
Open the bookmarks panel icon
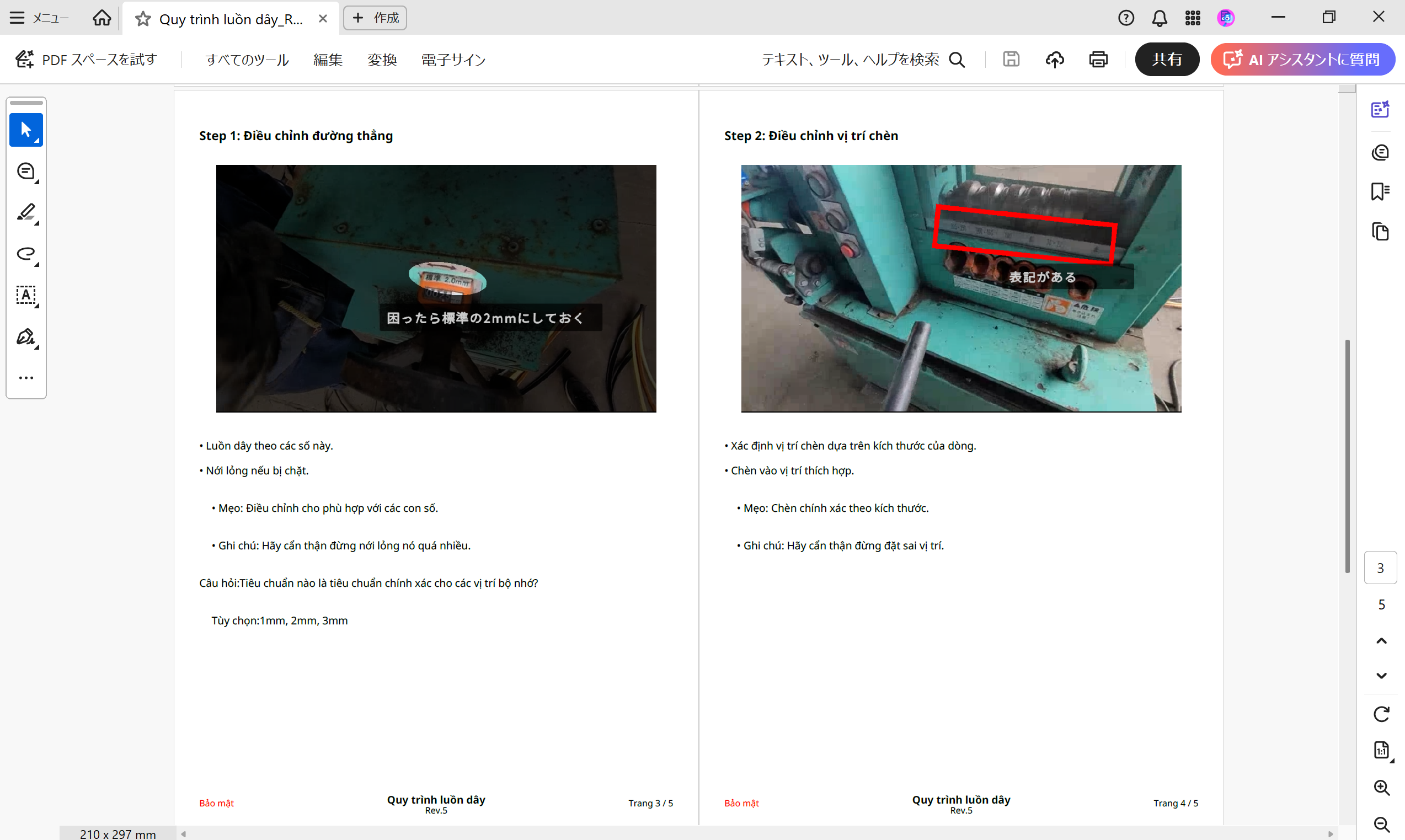coord(1380,192)
